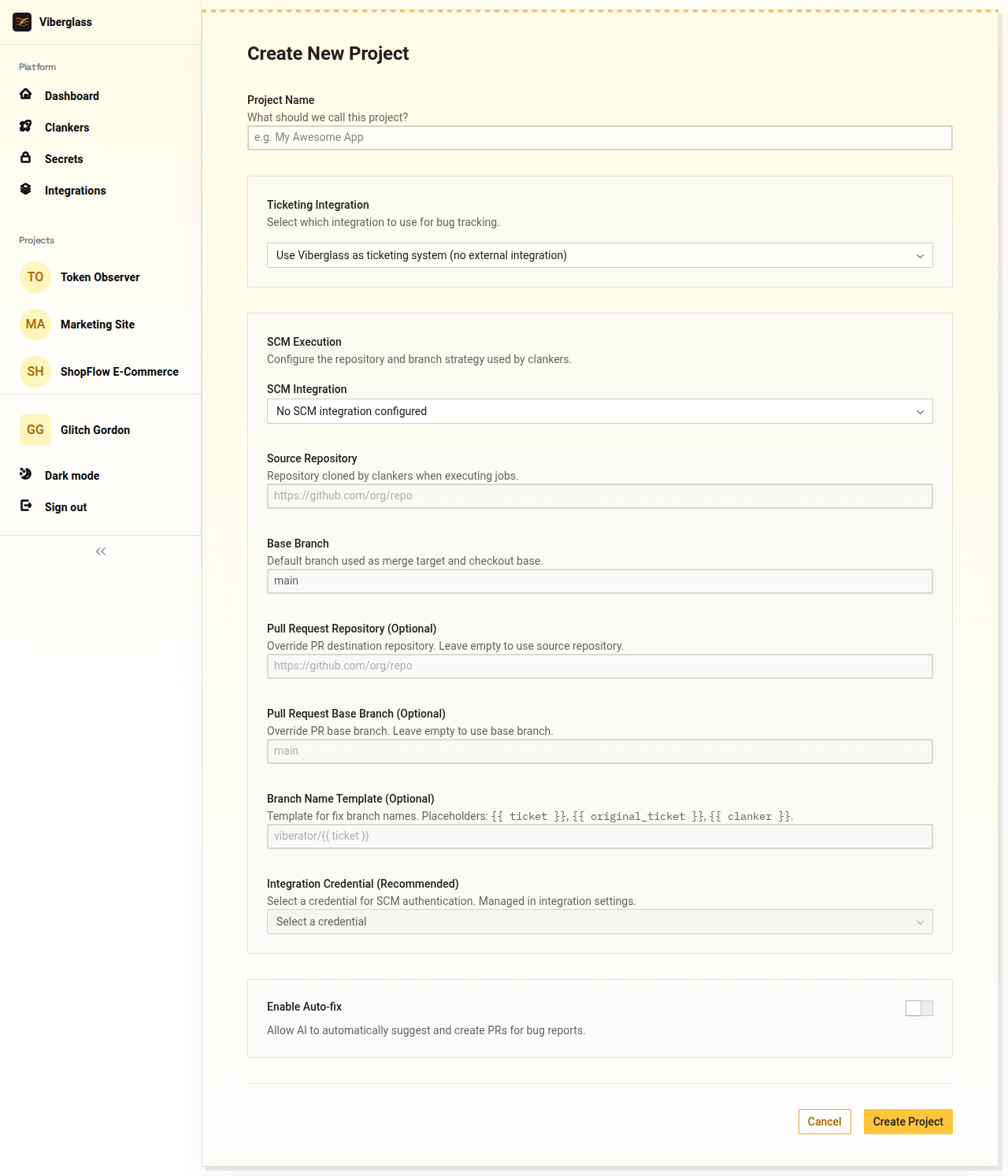Image resolution: width=1008 pixels, height=1176 pixels.
Task: Open the Token Observer project avatar
Action: pos(35,277)
